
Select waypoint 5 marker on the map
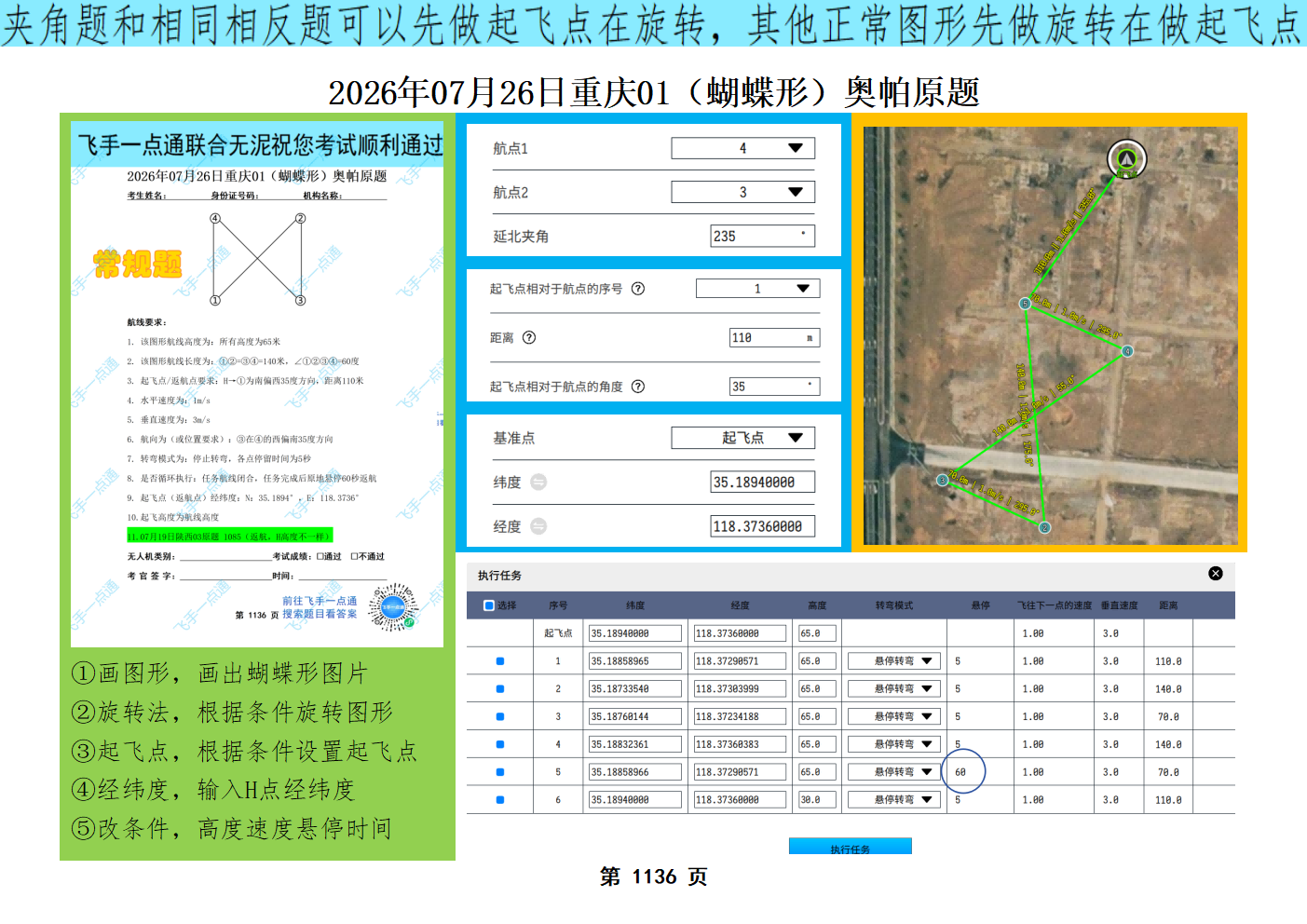(1025, 304)
